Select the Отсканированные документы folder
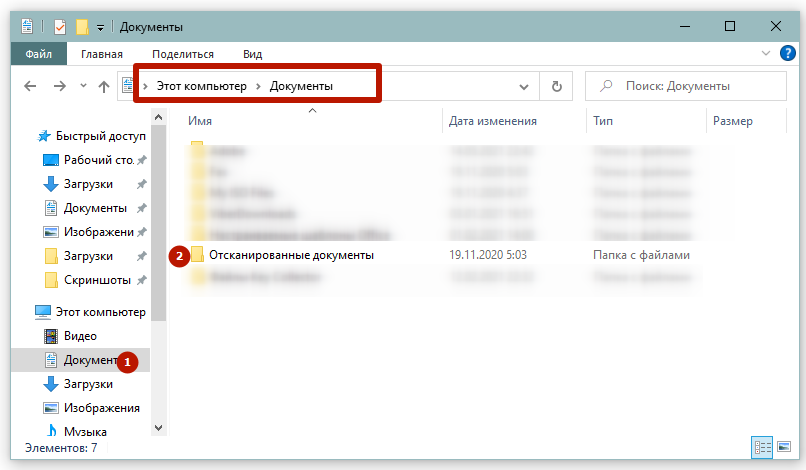 (x=291, y=255)
